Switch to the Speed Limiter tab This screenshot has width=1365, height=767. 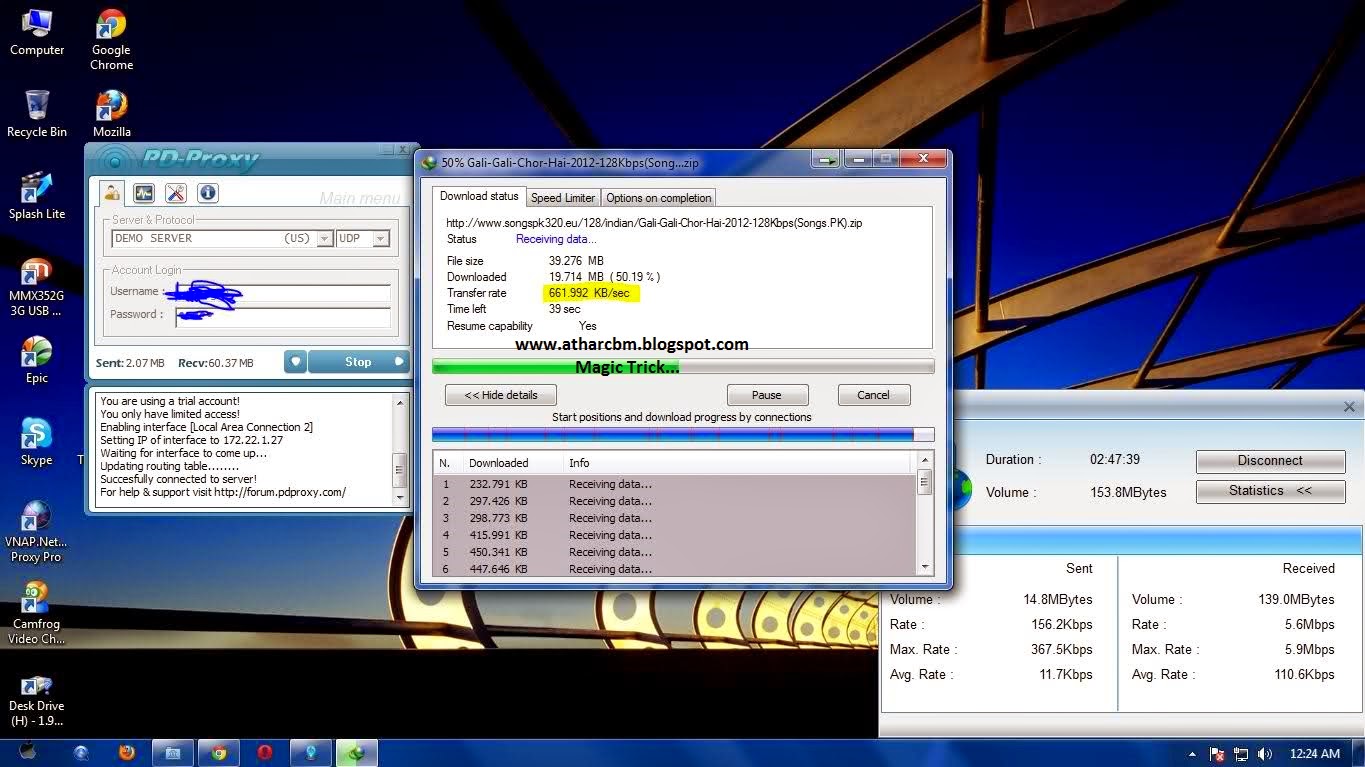563,198
